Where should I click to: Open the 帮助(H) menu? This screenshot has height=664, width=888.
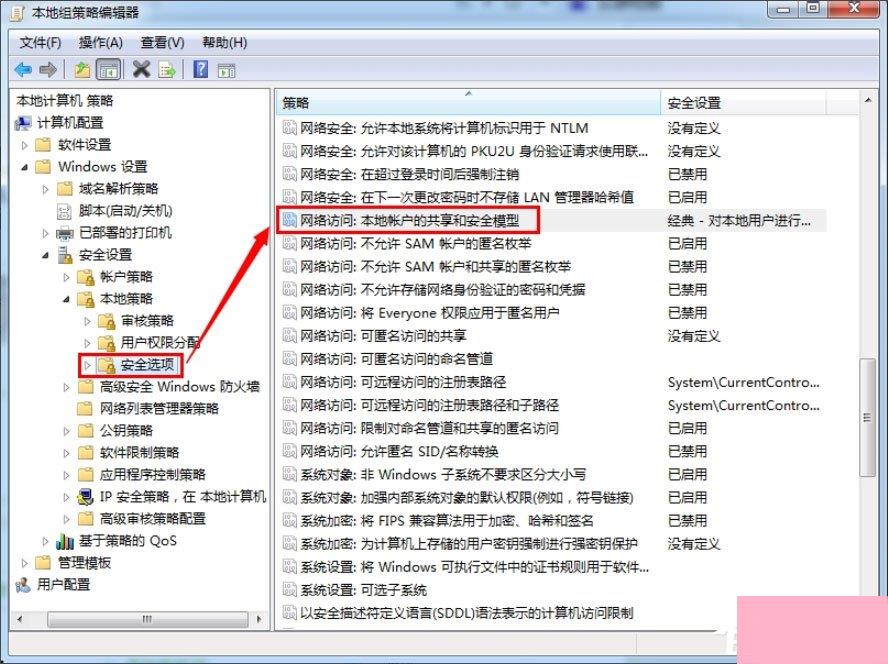[x=225, y=42]
